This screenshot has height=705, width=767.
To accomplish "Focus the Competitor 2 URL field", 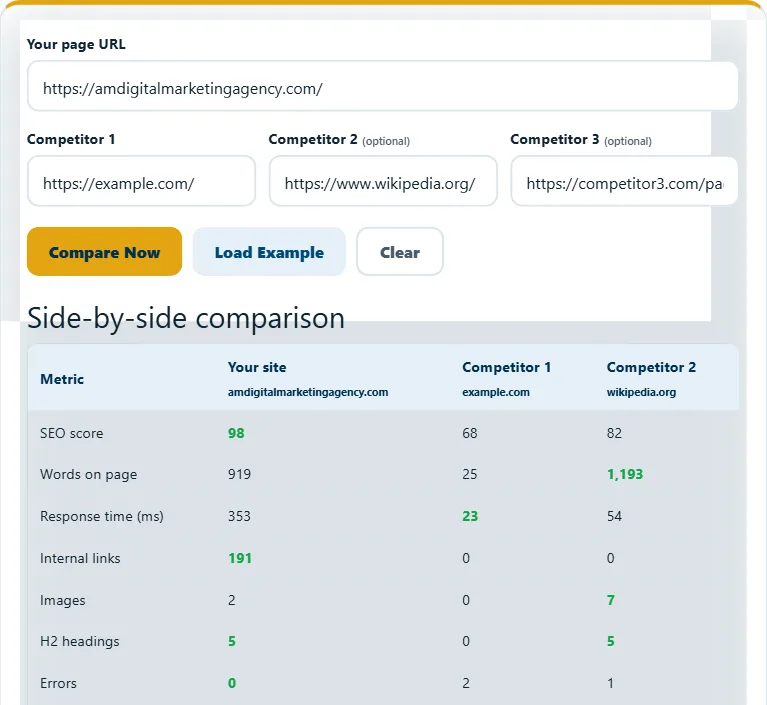I will pyautogui.click(x=383, y=181).
